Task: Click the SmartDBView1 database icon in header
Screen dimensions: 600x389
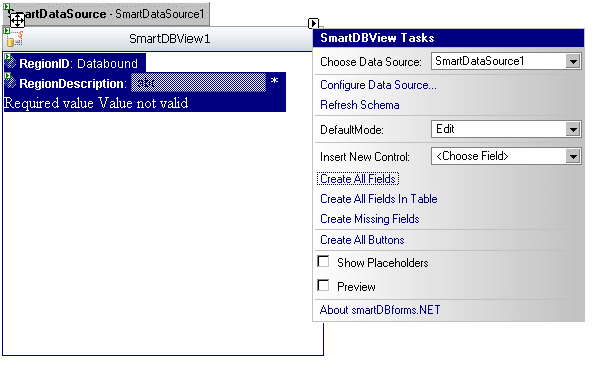Action: tap(15, 39)
